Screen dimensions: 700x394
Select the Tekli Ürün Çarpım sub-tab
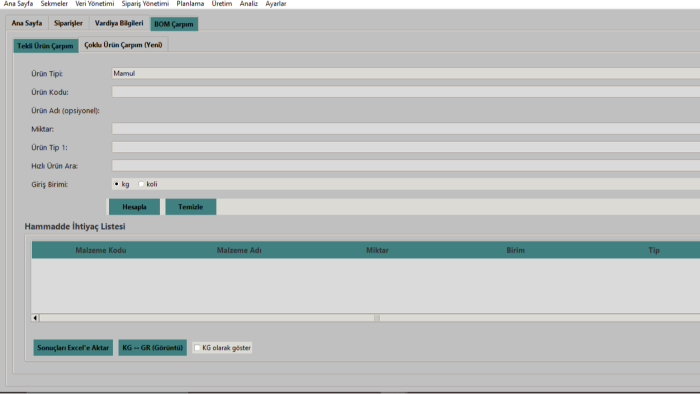[x=46, y=46]
